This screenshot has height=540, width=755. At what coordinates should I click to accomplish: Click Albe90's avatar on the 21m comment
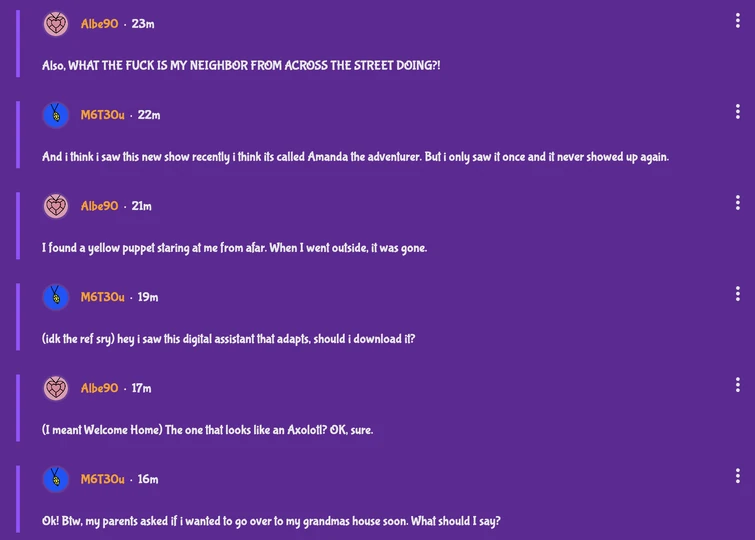tap(56, 206)
